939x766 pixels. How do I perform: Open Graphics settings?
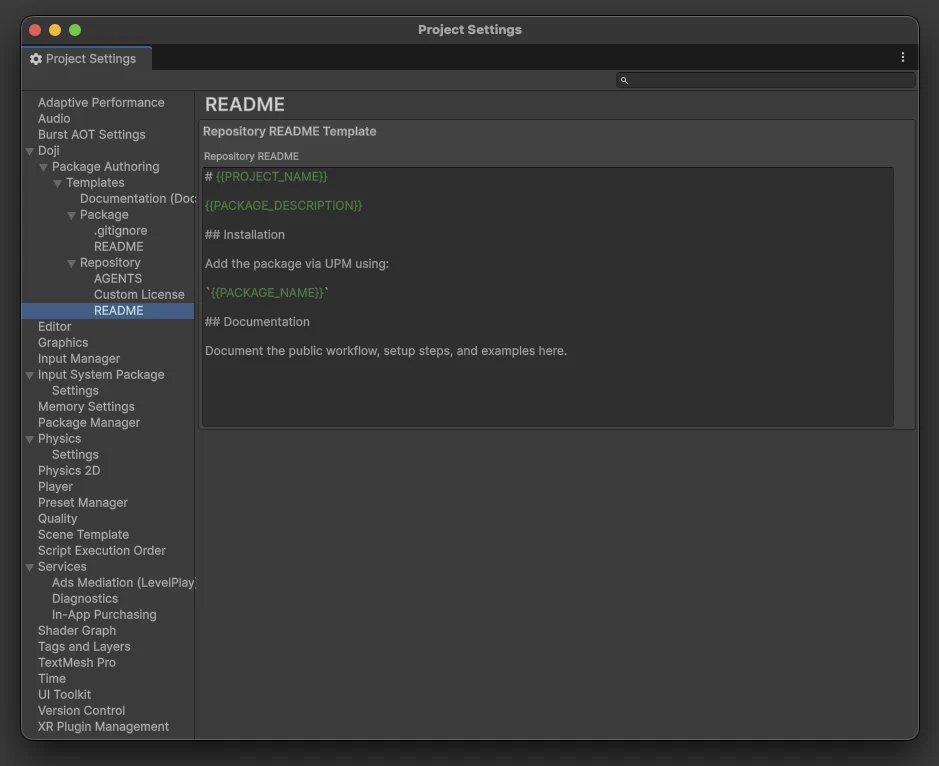(63, 343)
